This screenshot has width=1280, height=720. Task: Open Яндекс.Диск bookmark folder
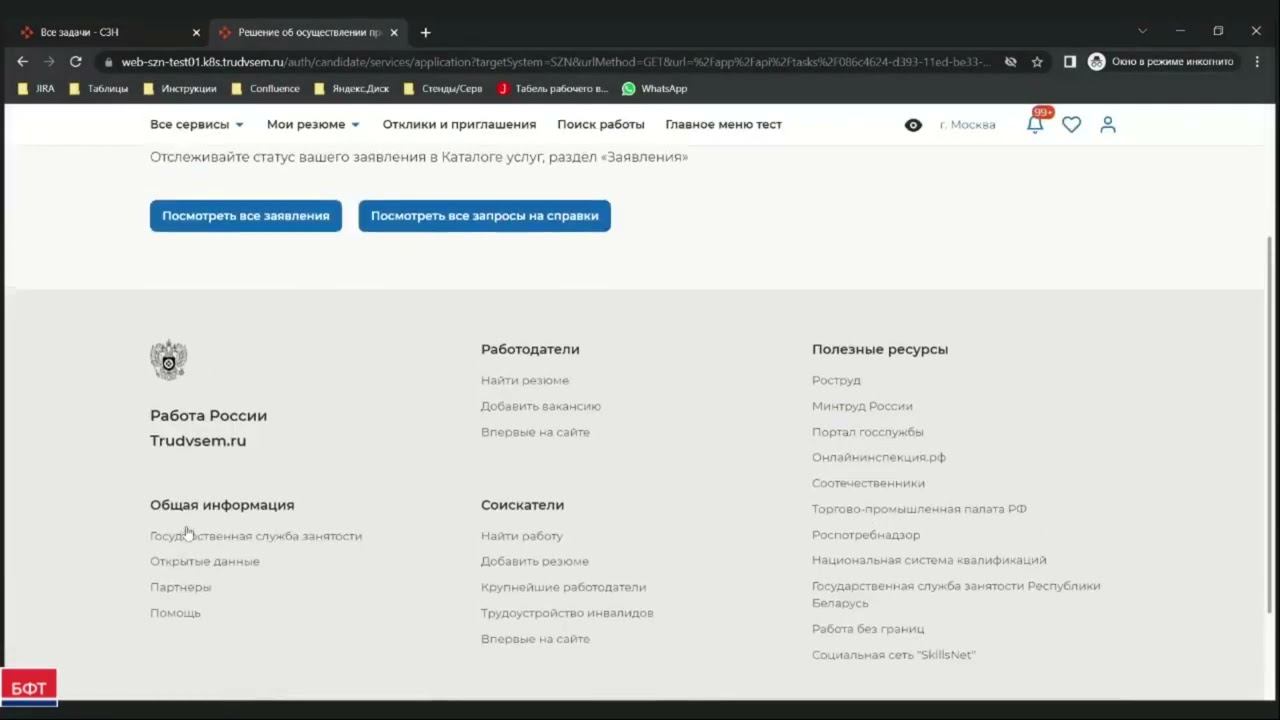(351, 88)
